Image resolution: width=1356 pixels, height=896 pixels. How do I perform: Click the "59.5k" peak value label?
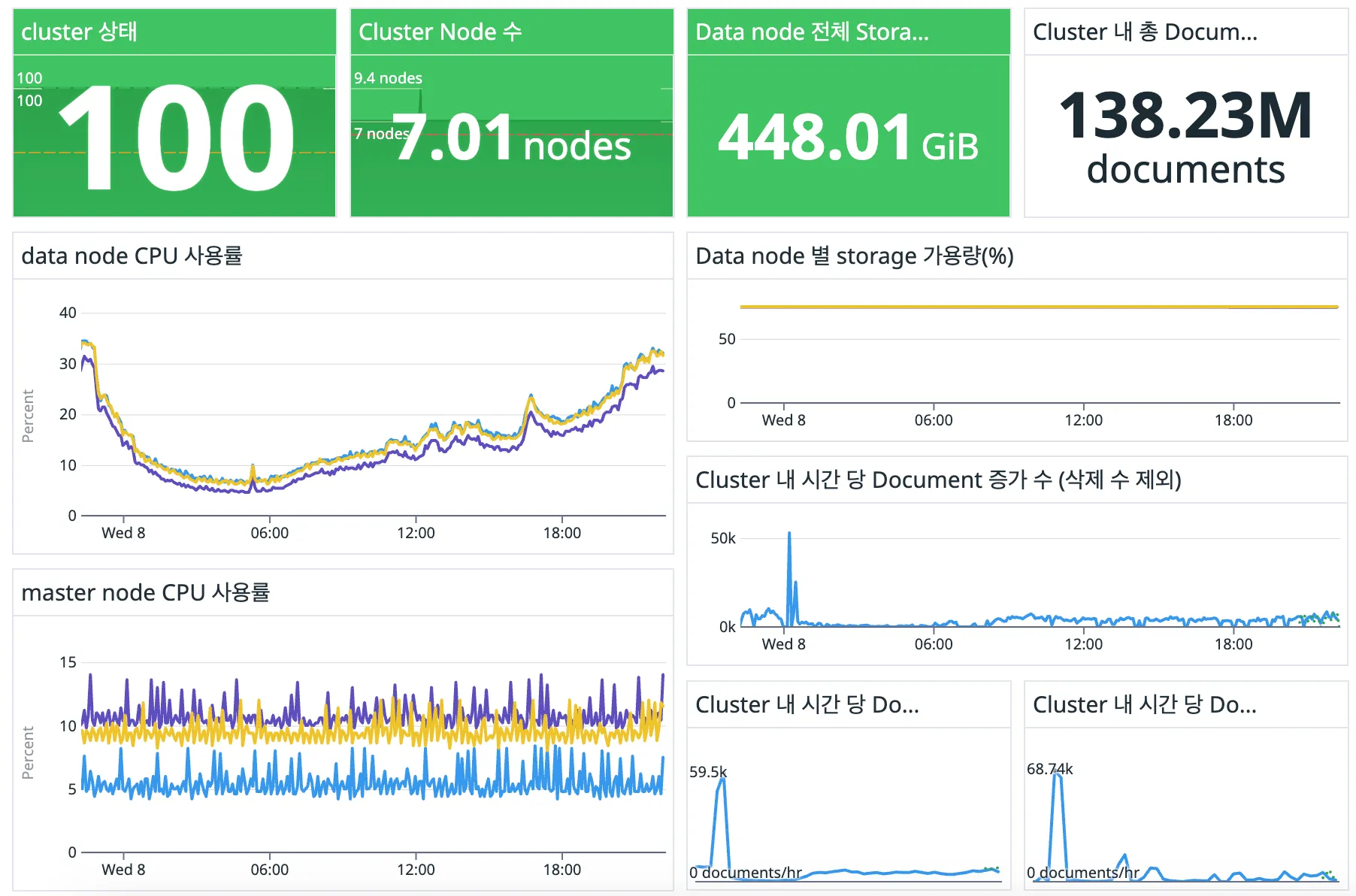[708, 770]
